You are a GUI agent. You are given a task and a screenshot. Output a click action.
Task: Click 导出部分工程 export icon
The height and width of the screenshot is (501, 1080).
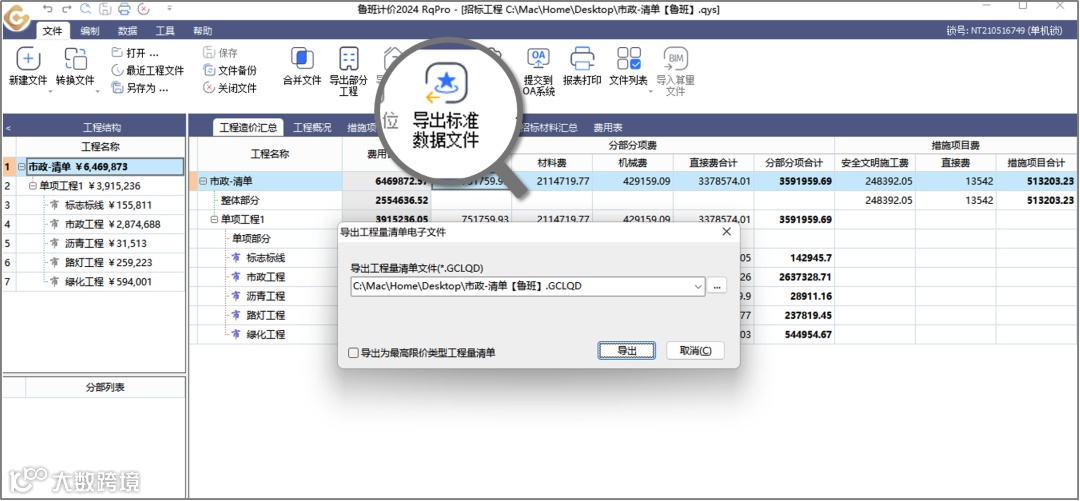click(349, 59)
